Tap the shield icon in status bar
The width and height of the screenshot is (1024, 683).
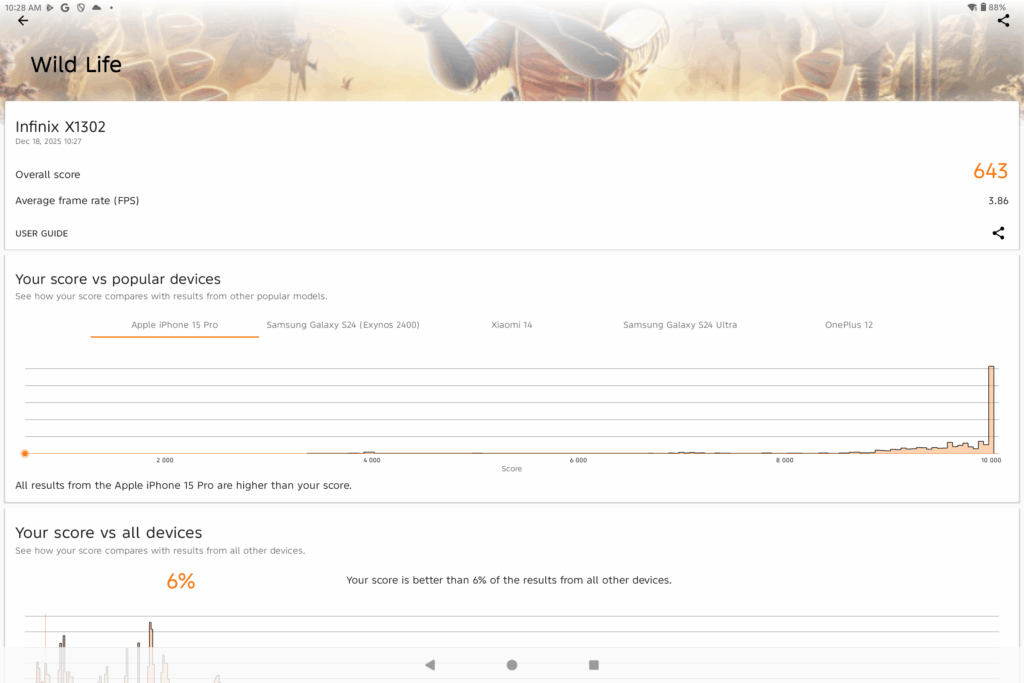click(x=80, y=7)
